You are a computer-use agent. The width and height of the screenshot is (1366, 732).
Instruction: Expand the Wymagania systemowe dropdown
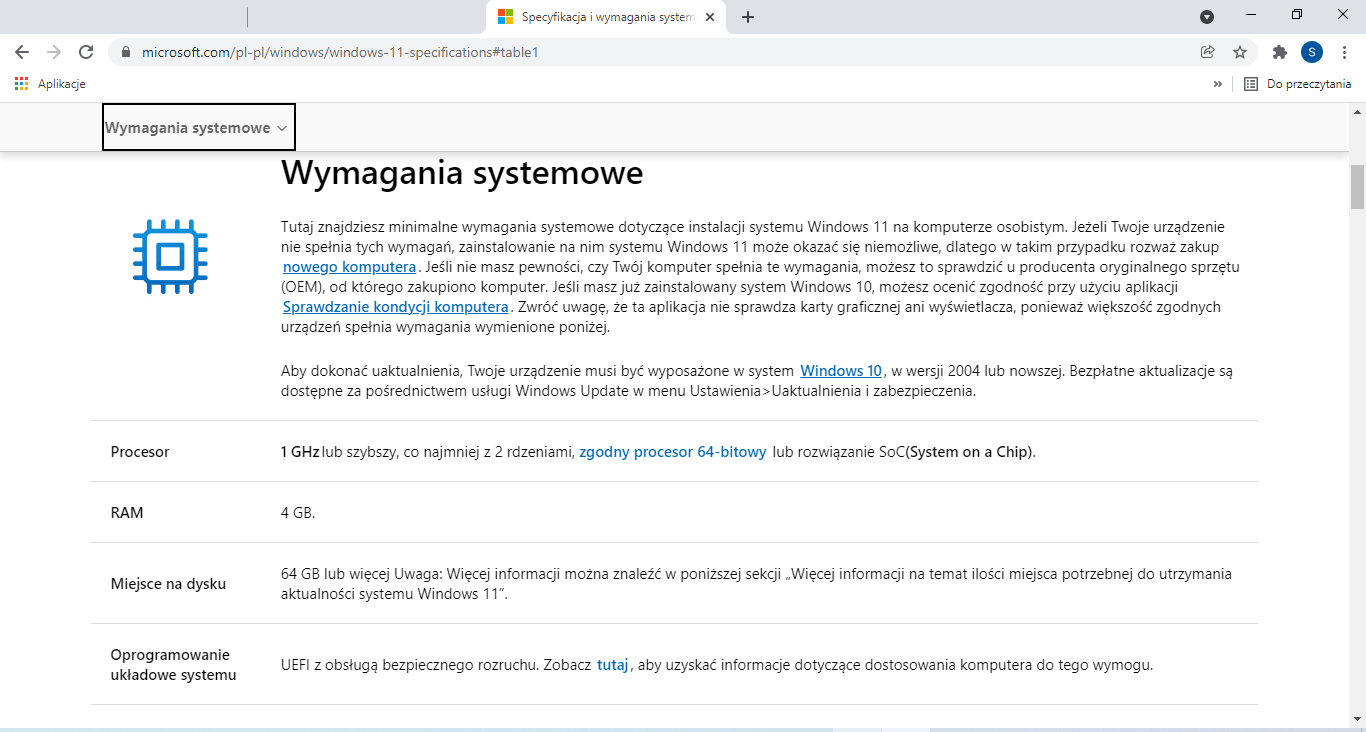tap(199, 128)
